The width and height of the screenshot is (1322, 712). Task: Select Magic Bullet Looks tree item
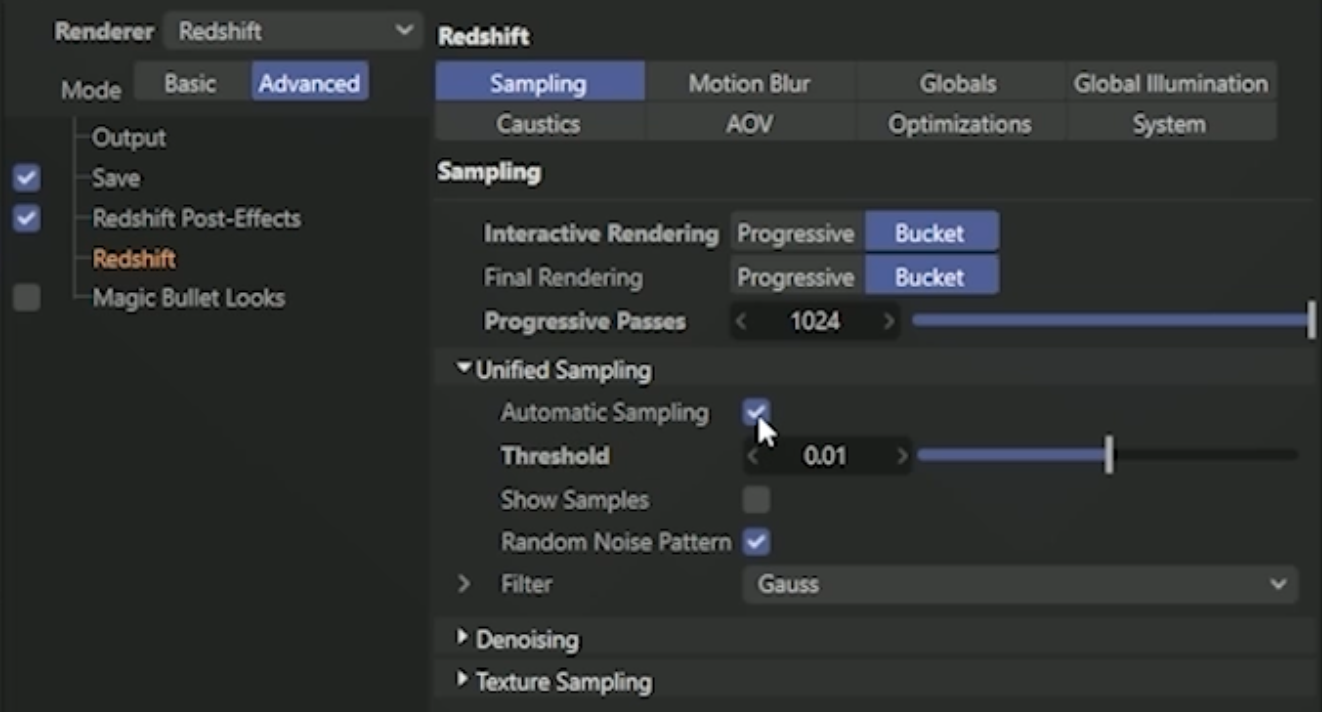tap(188, 298)
